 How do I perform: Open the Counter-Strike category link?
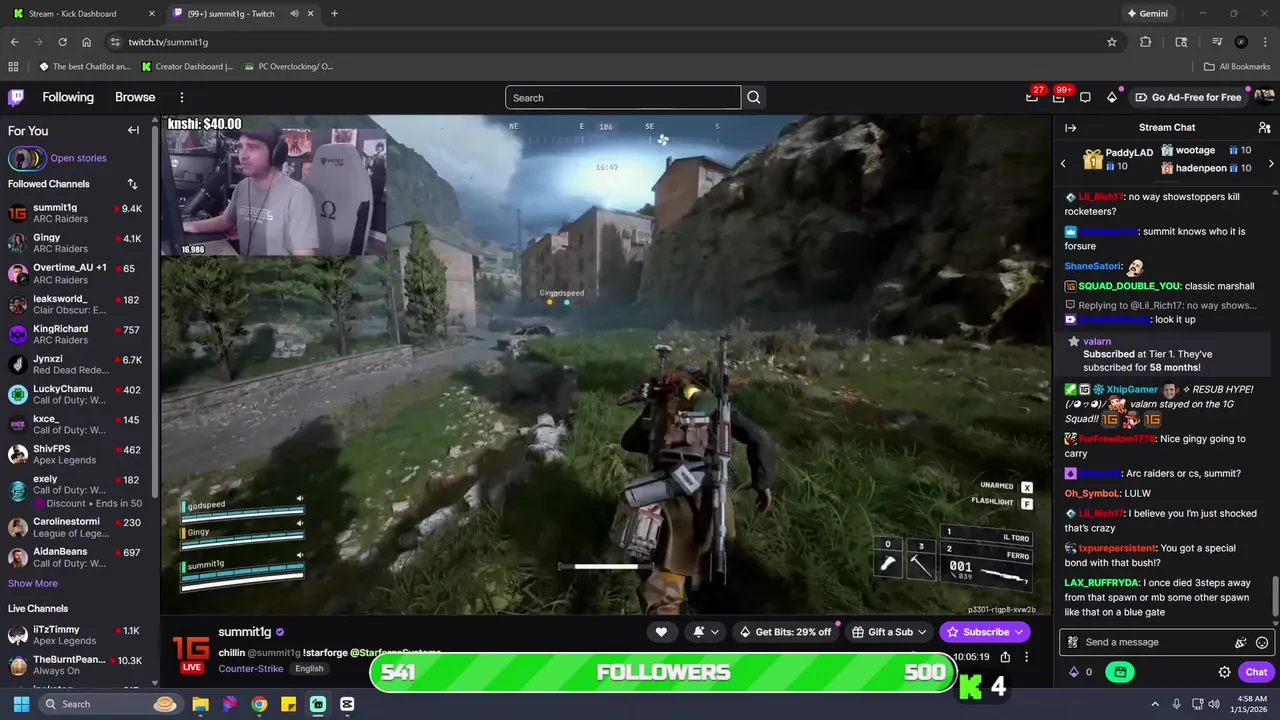(251, 668)
